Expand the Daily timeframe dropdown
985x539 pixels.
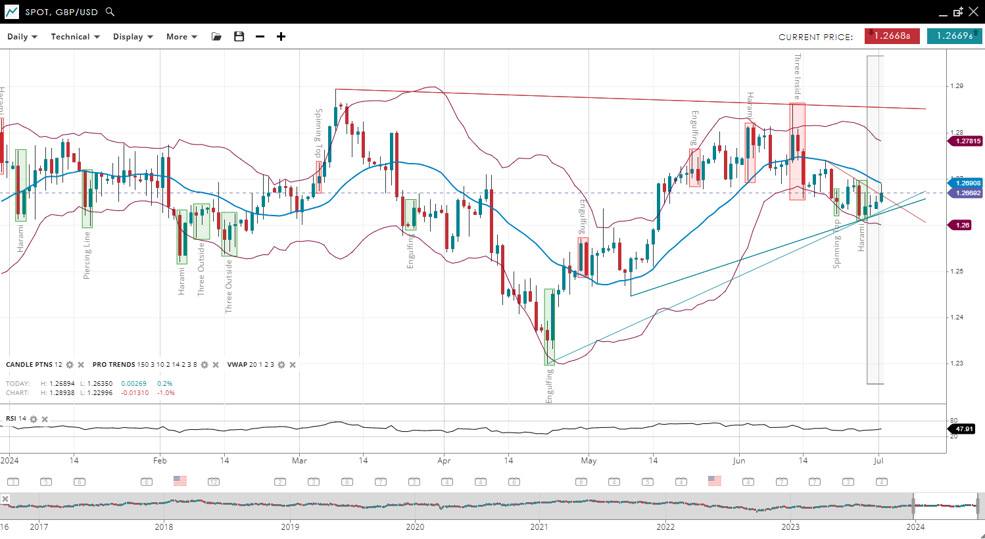22,37
